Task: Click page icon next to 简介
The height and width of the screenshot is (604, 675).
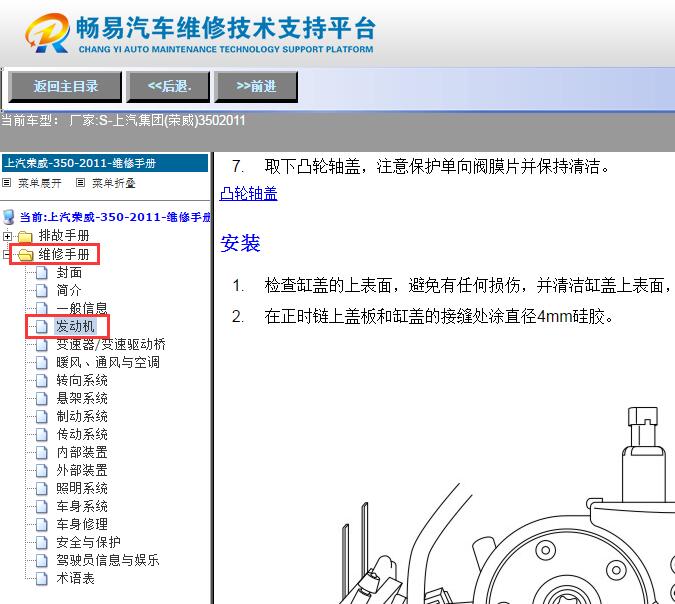Action: pyautogui.click(x=42, y=291)
